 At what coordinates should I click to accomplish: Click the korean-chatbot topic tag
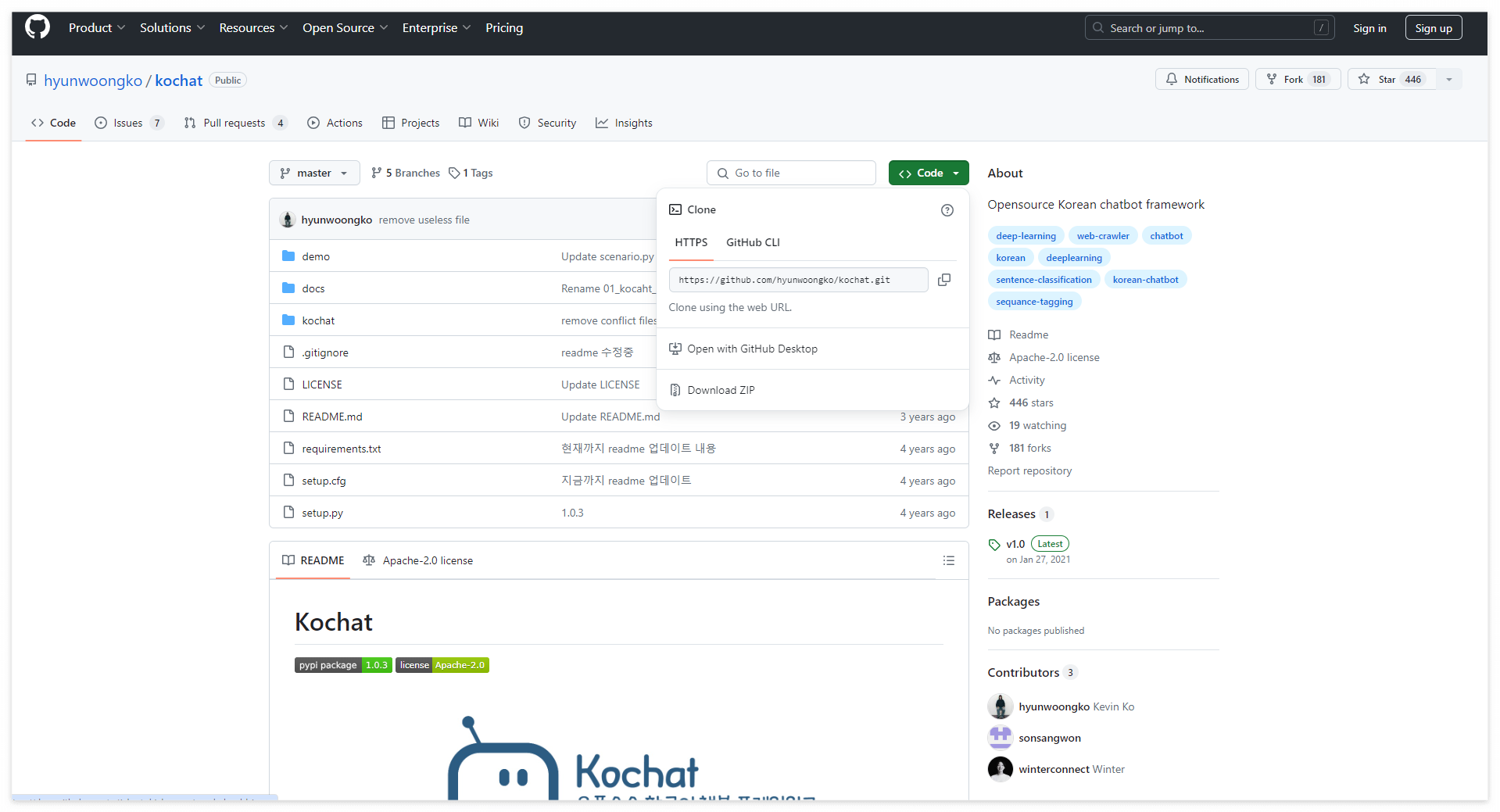pos(1145,280)
